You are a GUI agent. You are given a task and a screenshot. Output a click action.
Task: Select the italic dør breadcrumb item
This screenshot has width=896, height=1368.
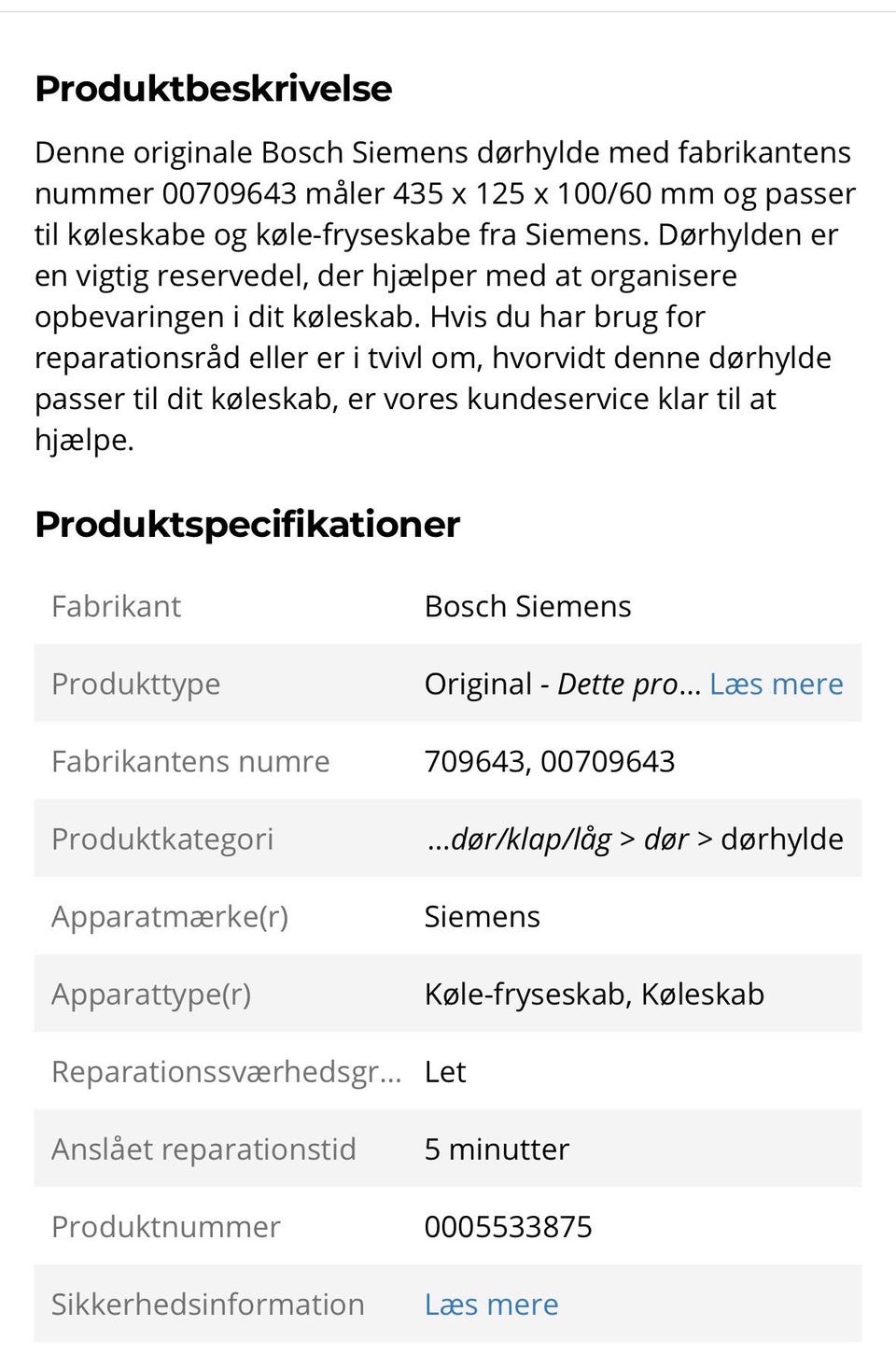click(665, 839)
